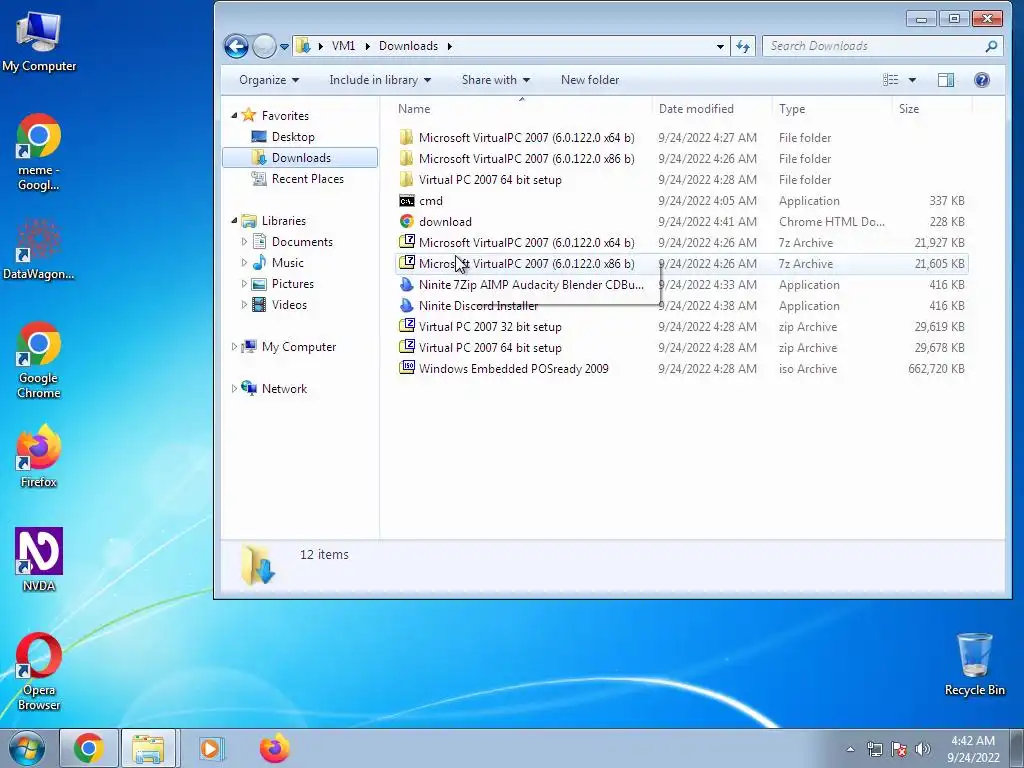Select Desktop under Favorites
This screenshot has width=1024, height=768.
point(293,136)
